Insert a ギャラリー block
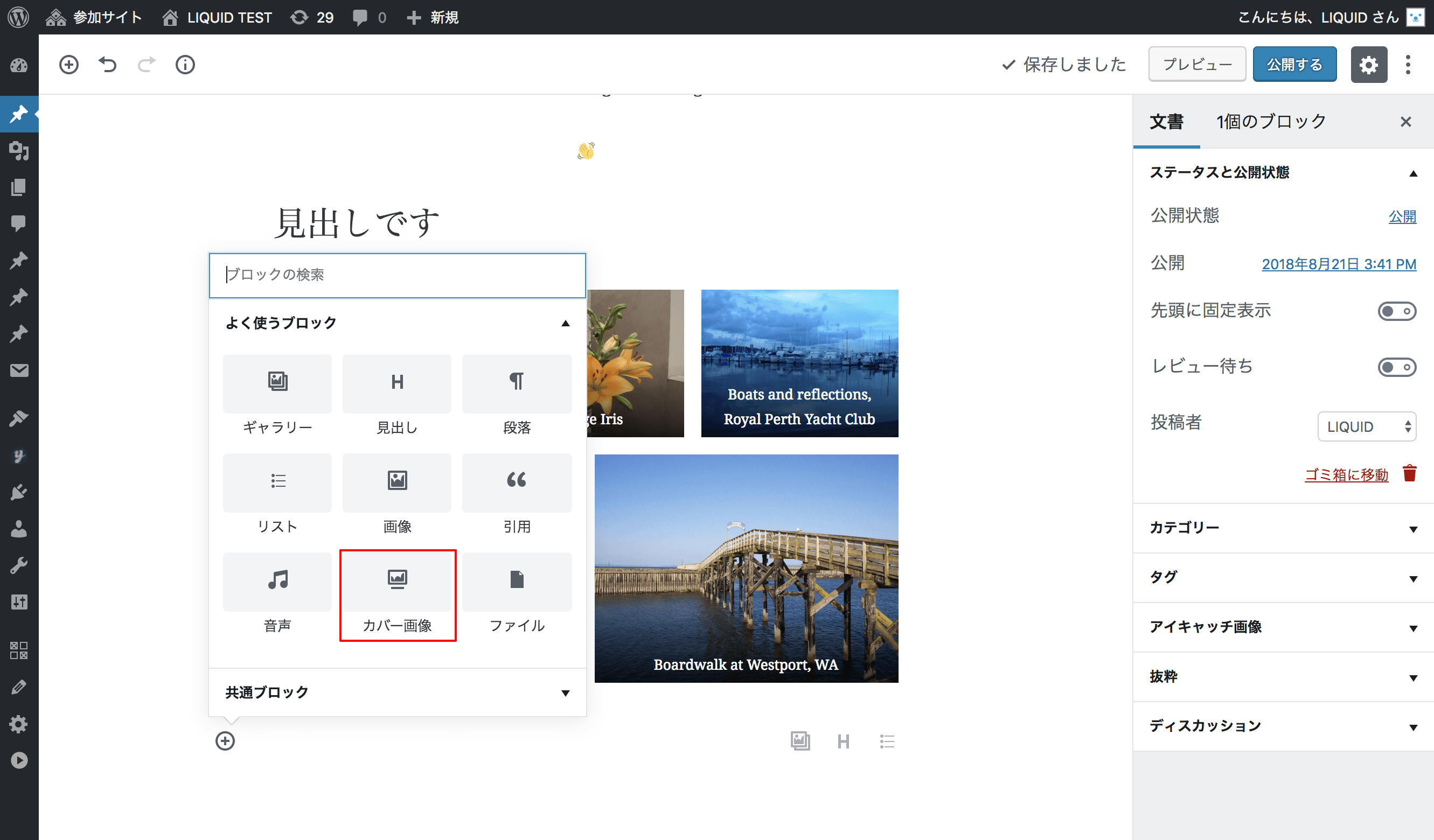This screenshot has height=840, width=1434. tap(277, 397)
